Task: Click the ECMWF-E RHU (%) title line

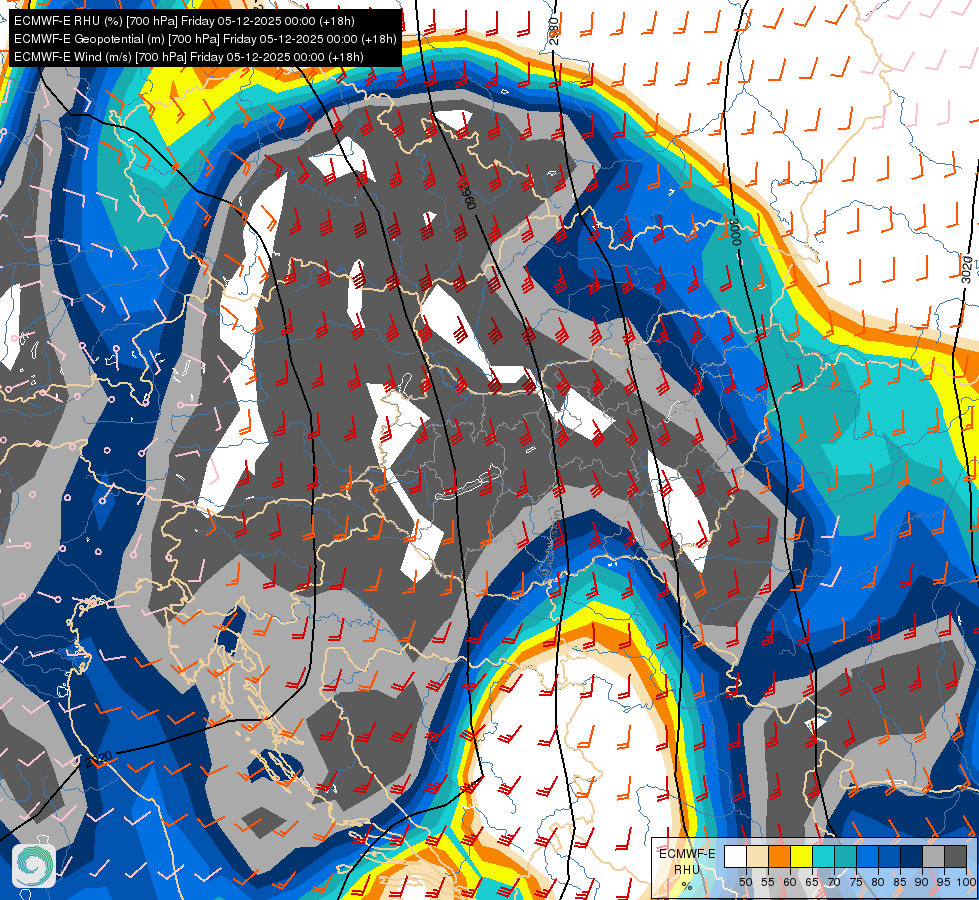Action: tap(184, 21)
